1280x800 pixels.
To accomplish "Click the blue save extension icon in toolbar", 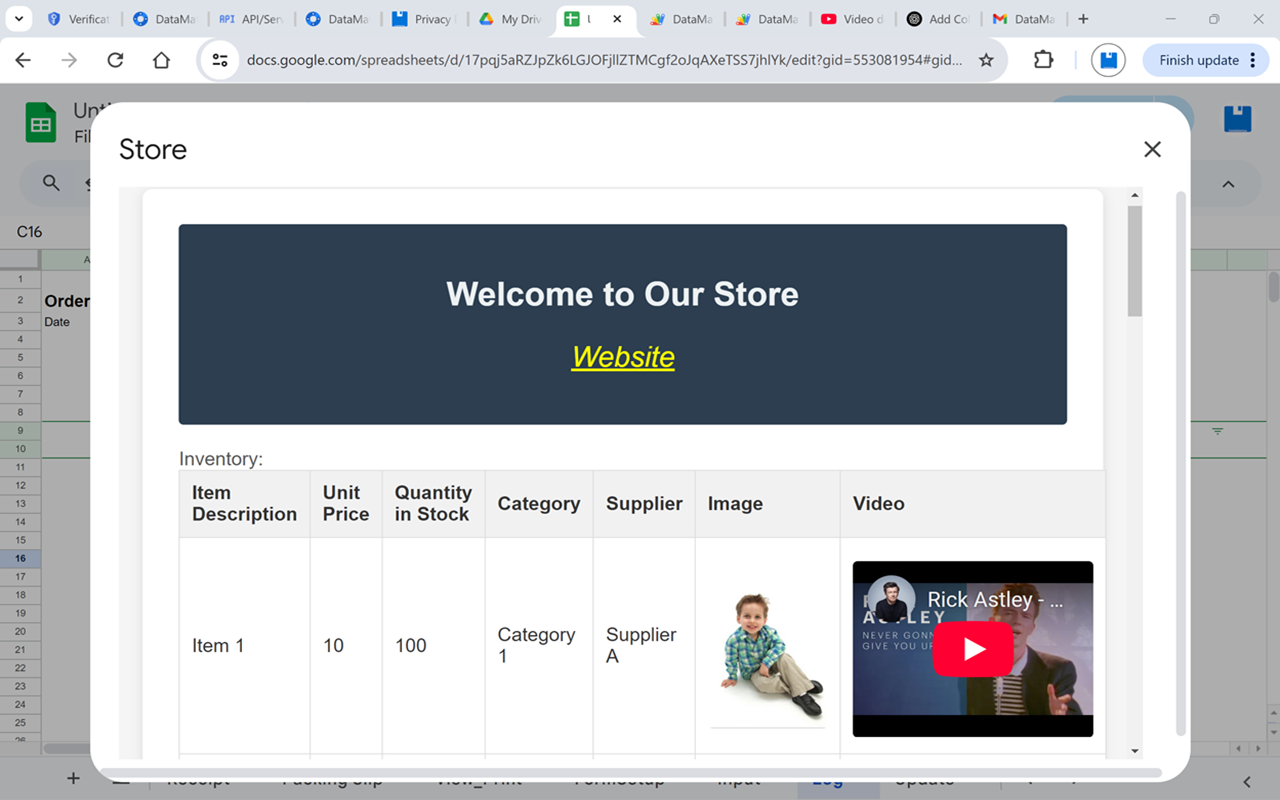I will coord(1108,60).
